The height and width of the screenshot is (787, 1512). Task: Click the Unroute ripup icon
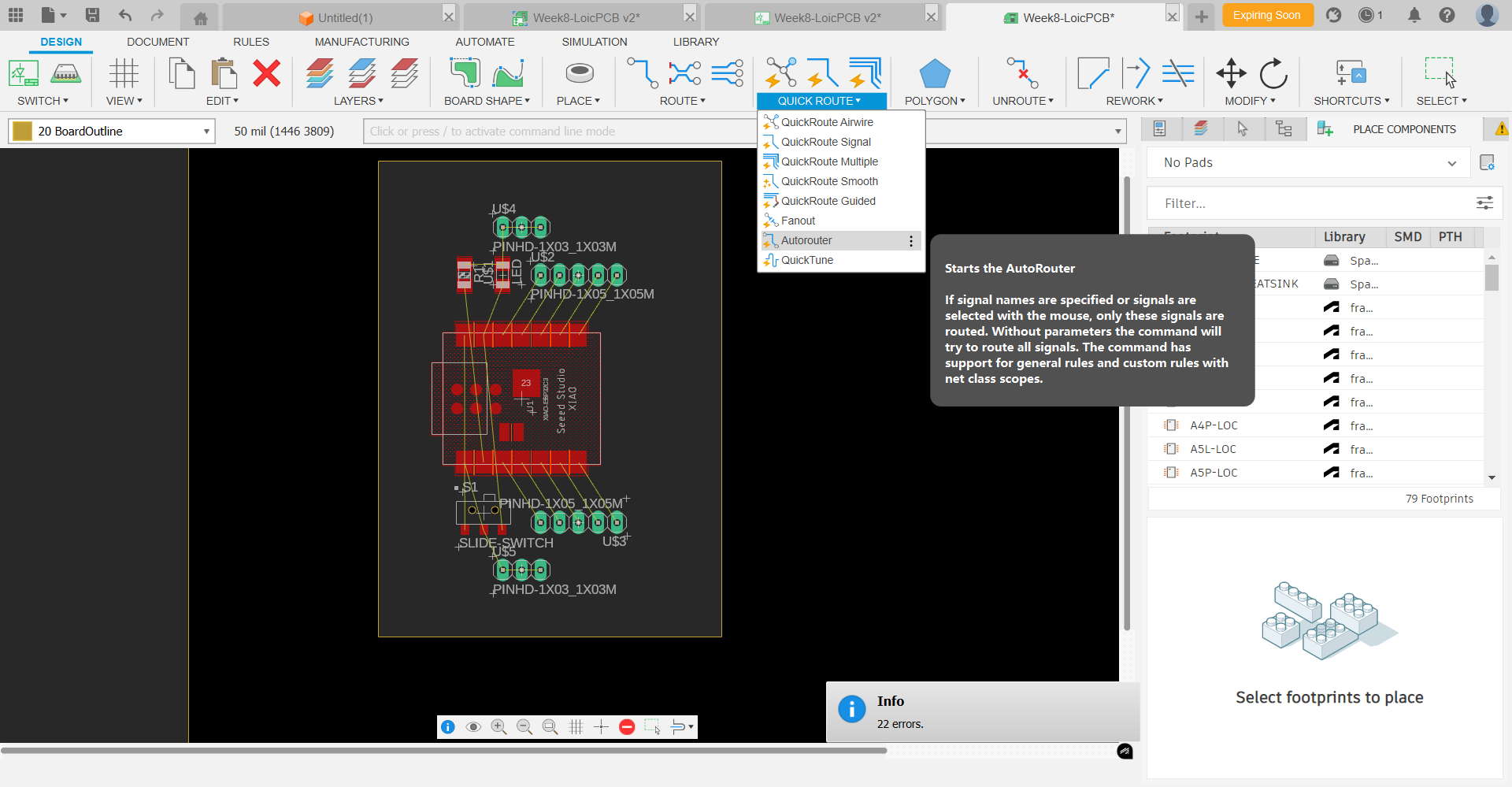1022,74
